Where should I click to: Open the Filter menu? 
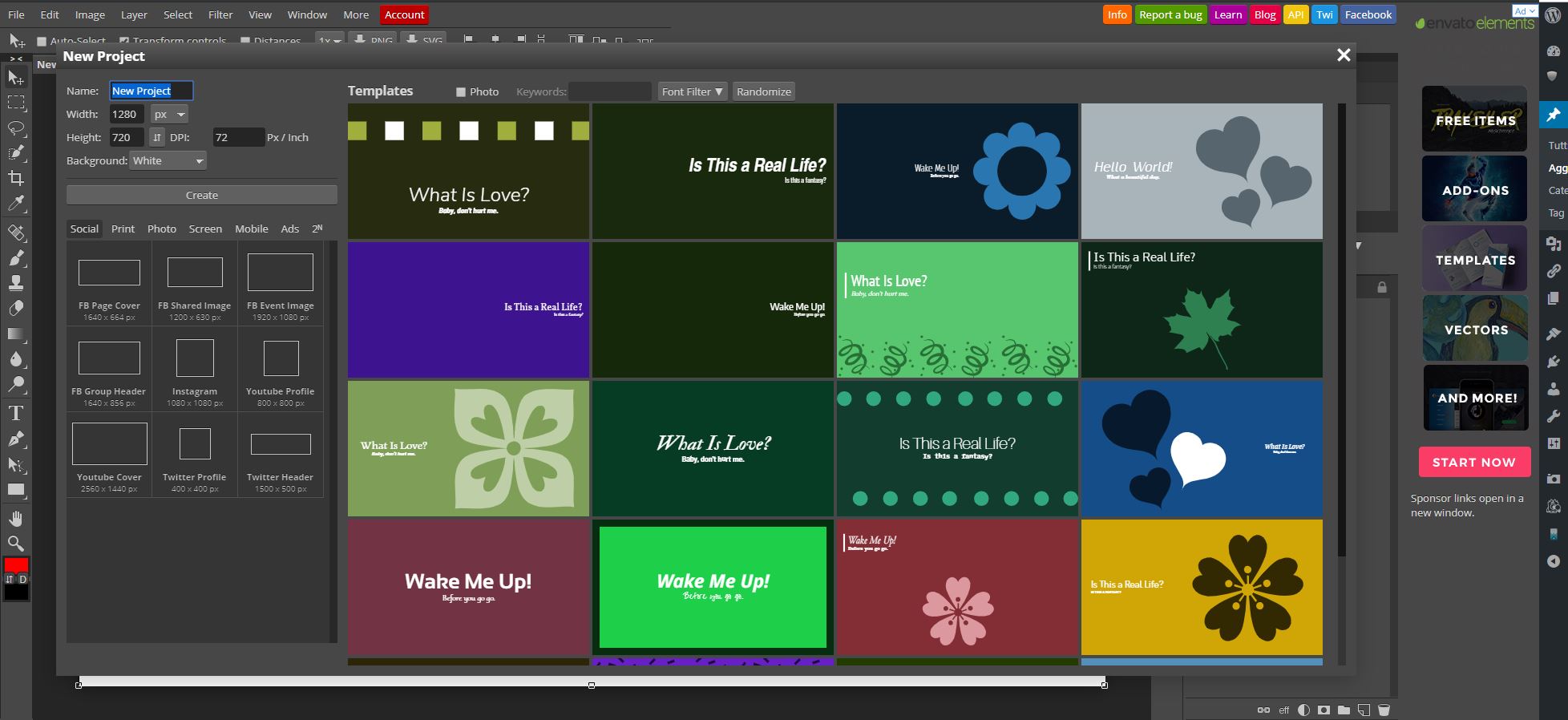coord(220,14)
